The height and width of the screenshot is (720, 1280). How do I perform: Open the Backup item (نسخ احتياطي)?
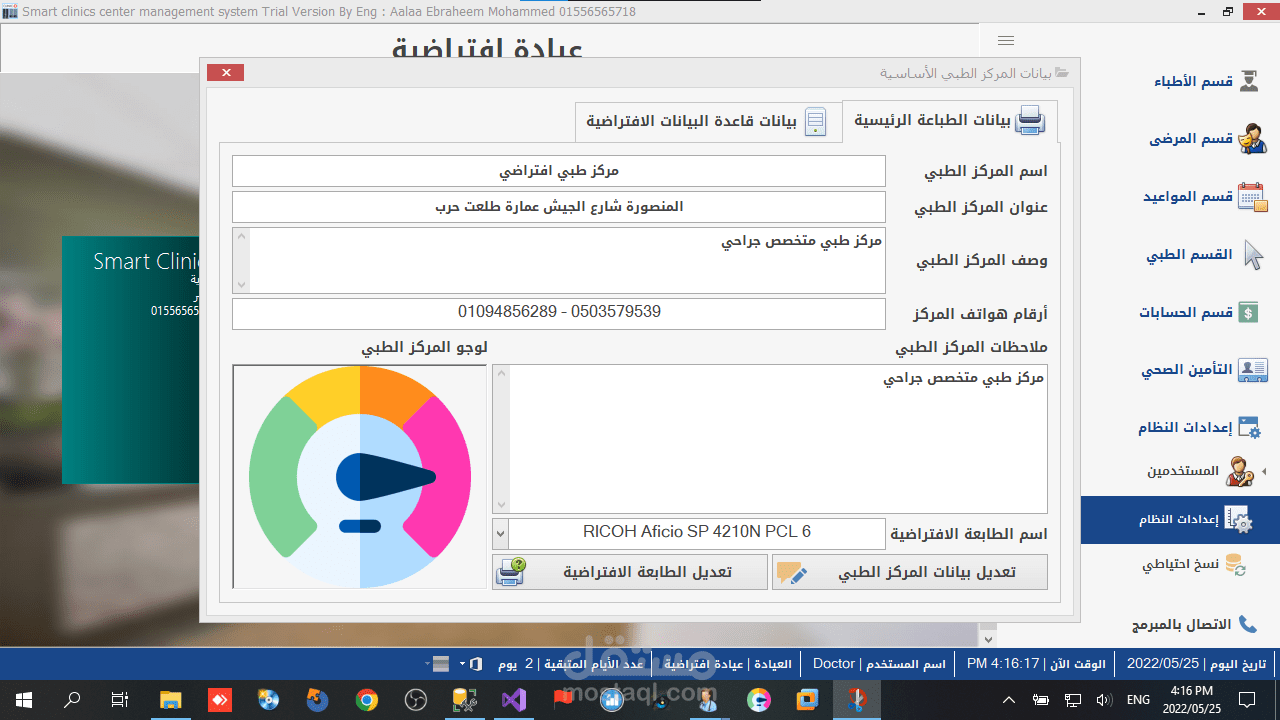tap(1195, 565)
